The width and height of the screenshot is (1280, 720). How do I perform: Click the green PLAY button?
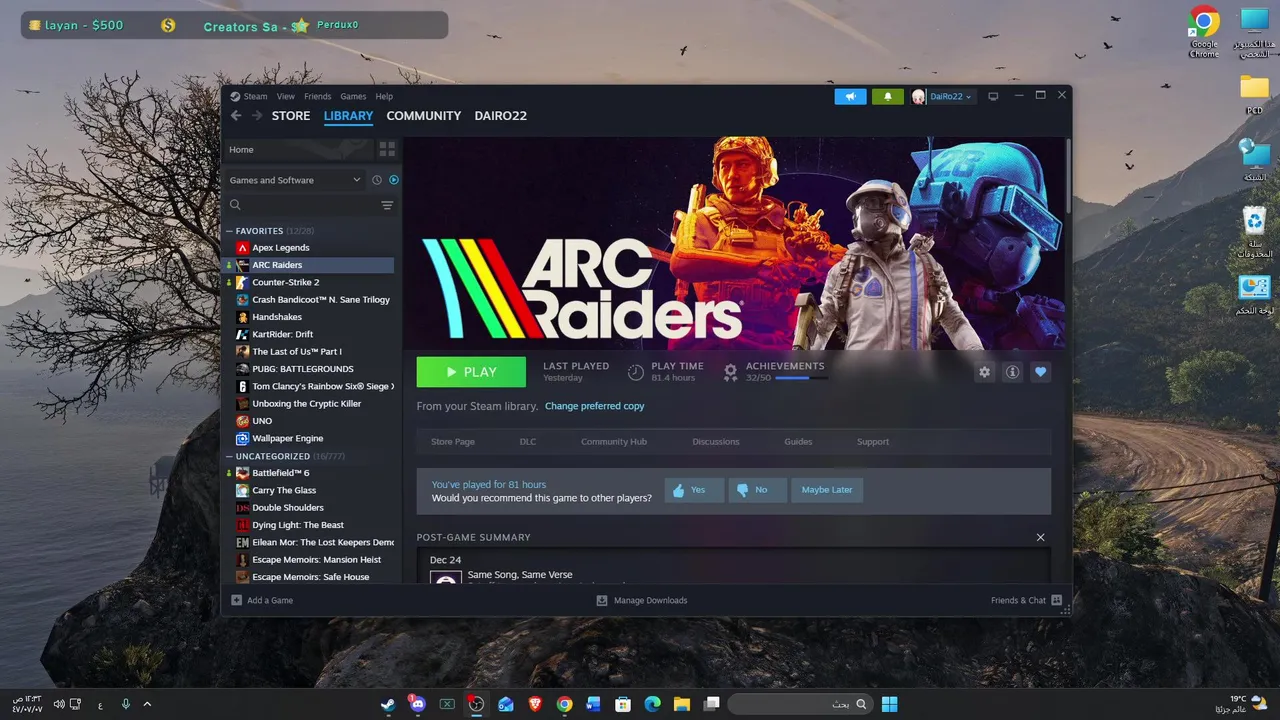tap(471, 372)
